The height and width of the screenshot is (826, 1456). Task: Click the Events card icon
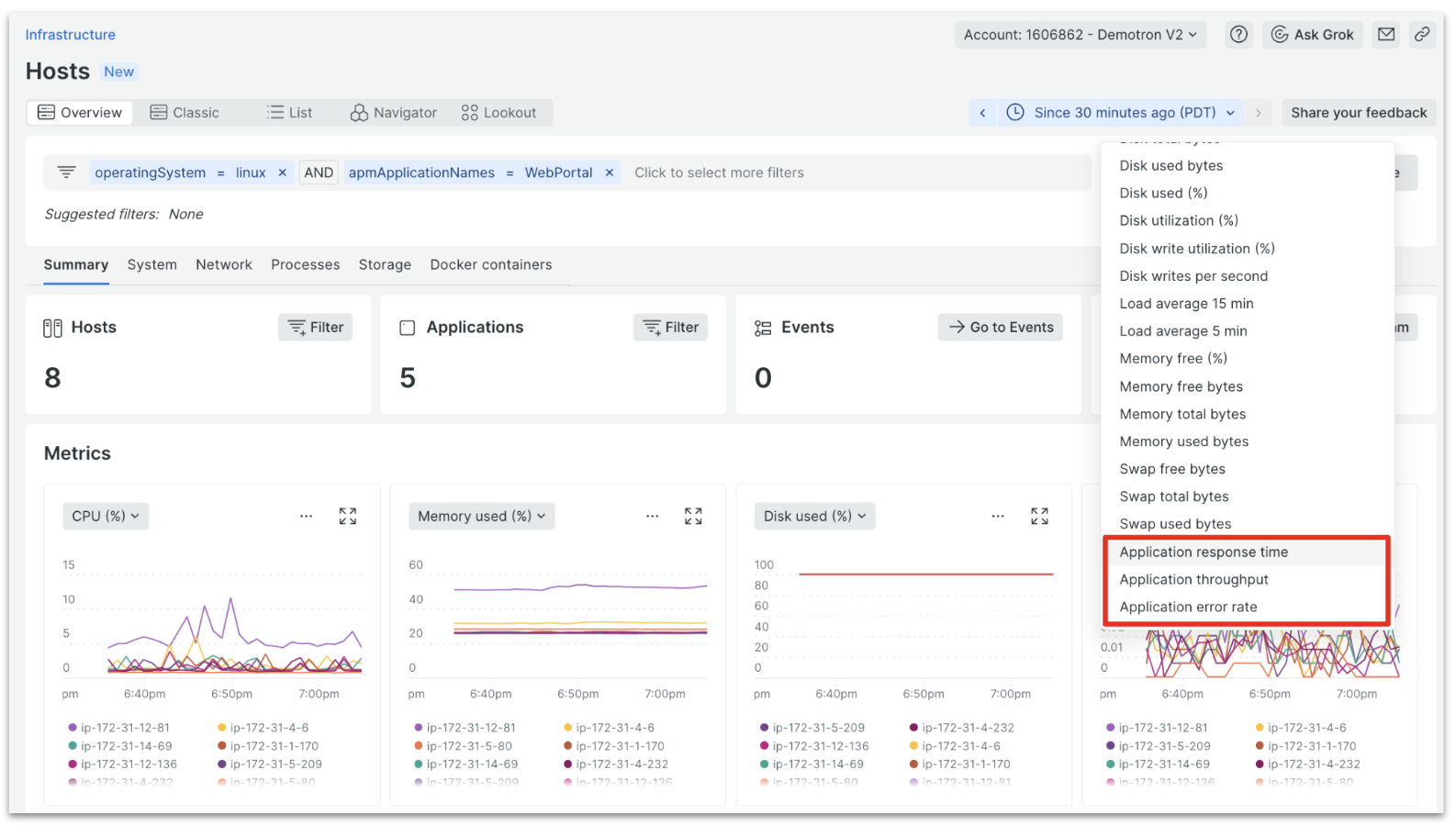[763, 329]
